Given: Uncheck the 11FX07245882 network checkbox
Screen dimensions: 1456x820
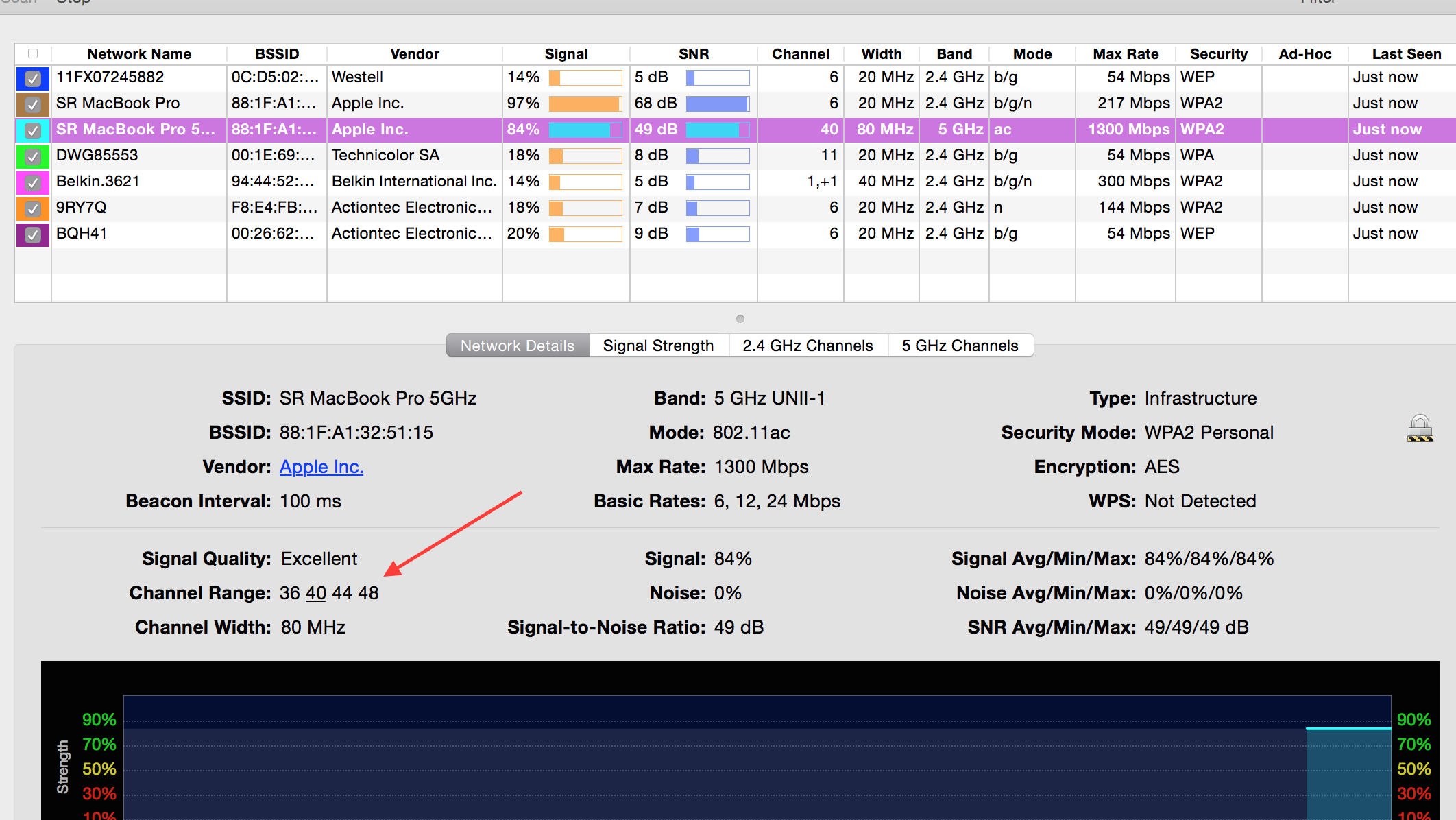Looking at the screenshot, I should tap(32, 79).
